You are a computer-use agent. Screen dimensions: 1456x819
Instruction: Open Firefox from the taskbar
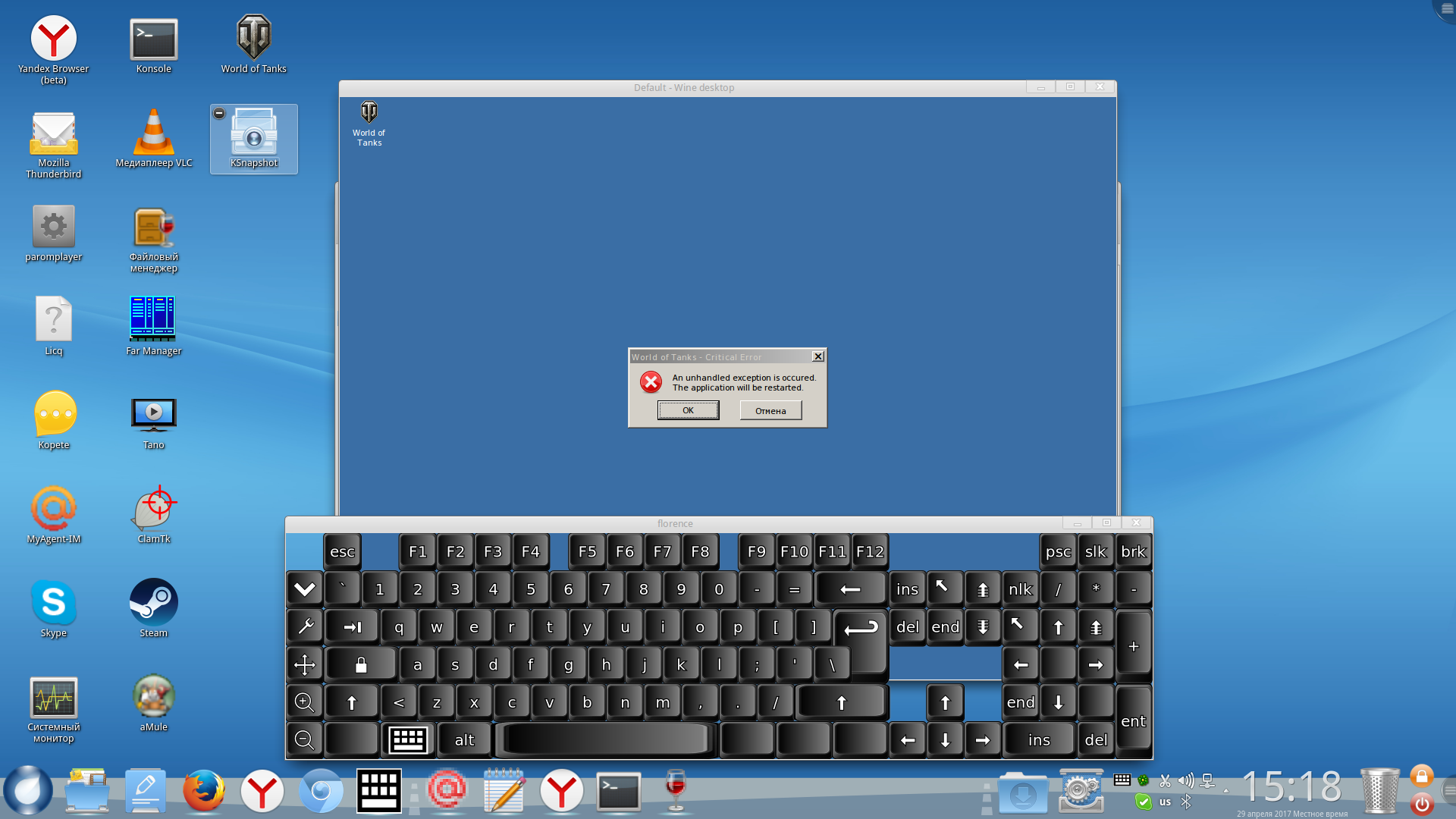point(203,791)
